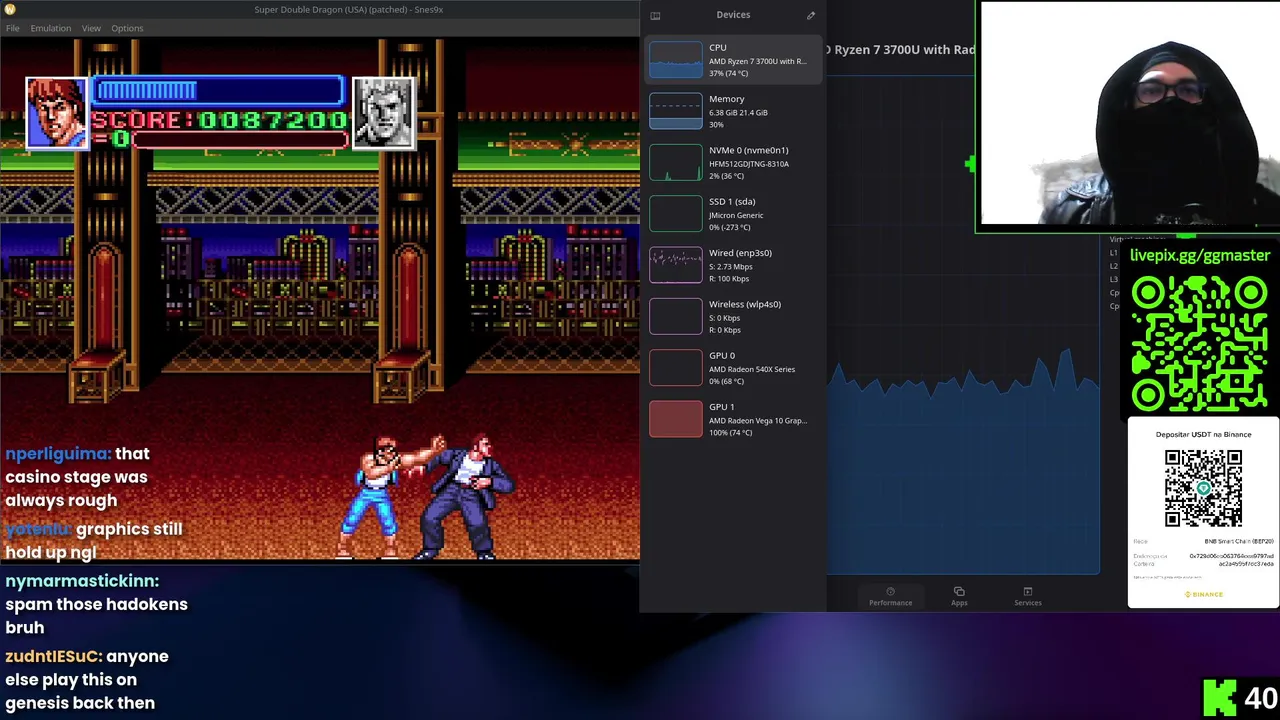Click the '100% (74 °C)' GPU 1 reading
The width and height of the screenshot is (1280, 720).
pos(730,432)
